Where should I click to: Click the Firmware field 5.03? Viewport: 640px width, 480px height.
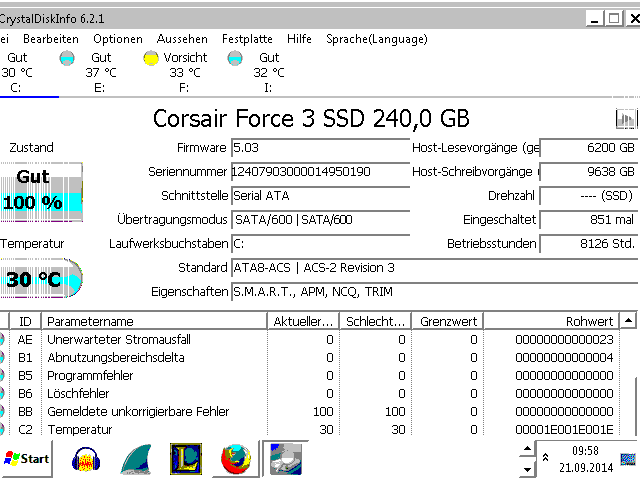tap(320, 148)
